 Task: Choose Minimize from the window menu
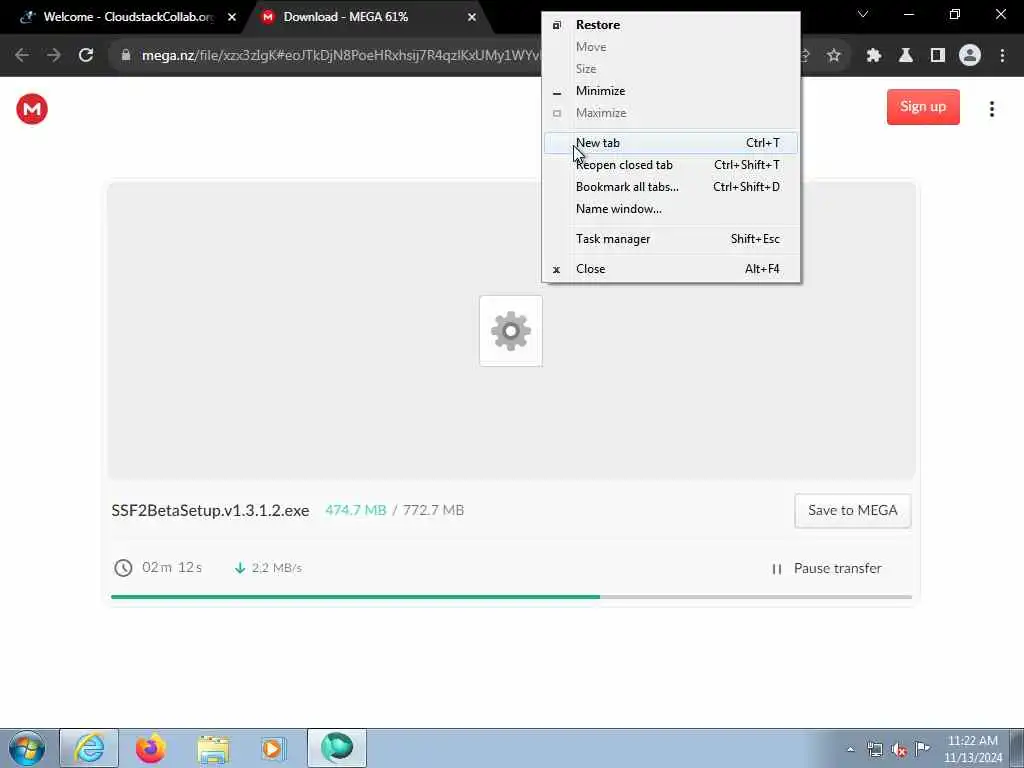click(671, 91)
